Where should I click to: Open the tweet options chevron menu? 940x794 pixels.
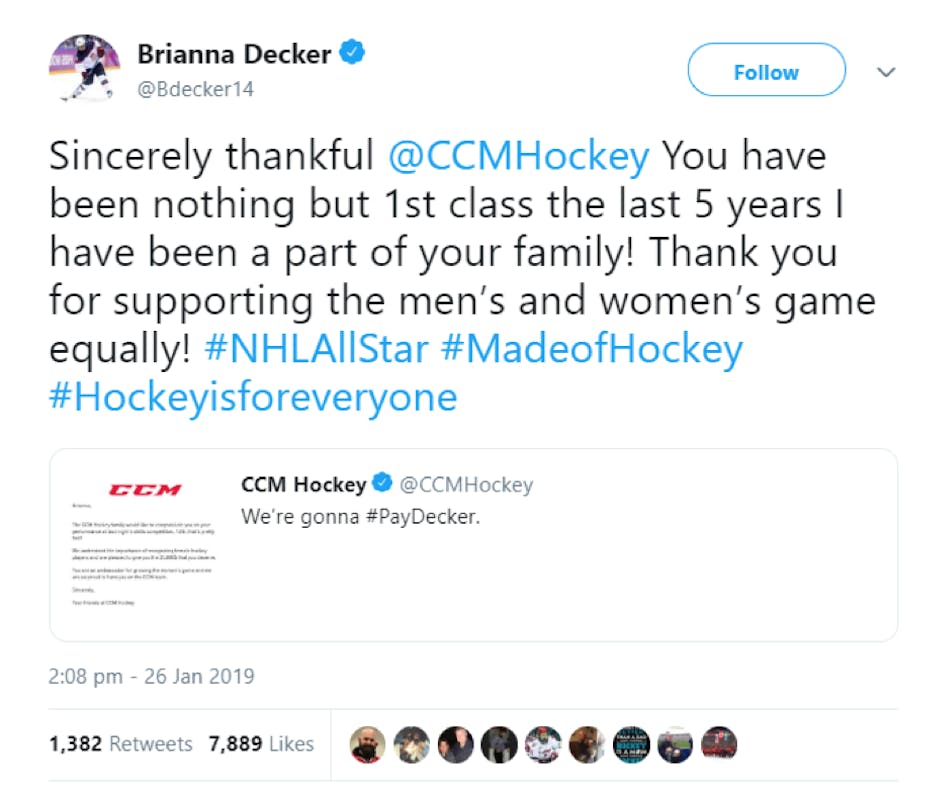tap(885, 72)
